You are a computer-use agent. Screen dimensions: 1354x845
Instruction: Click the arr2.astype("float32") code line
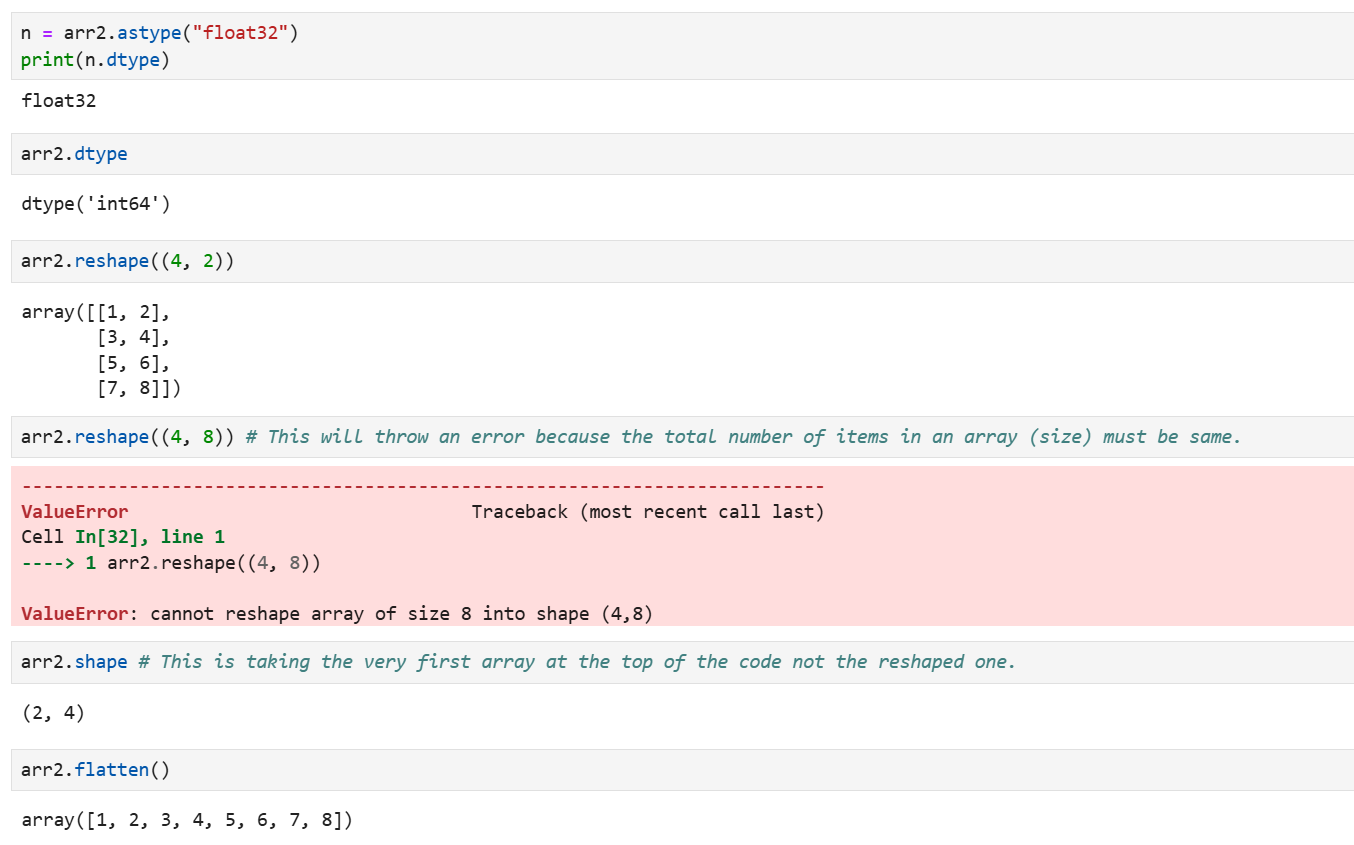tap(160, 33)
